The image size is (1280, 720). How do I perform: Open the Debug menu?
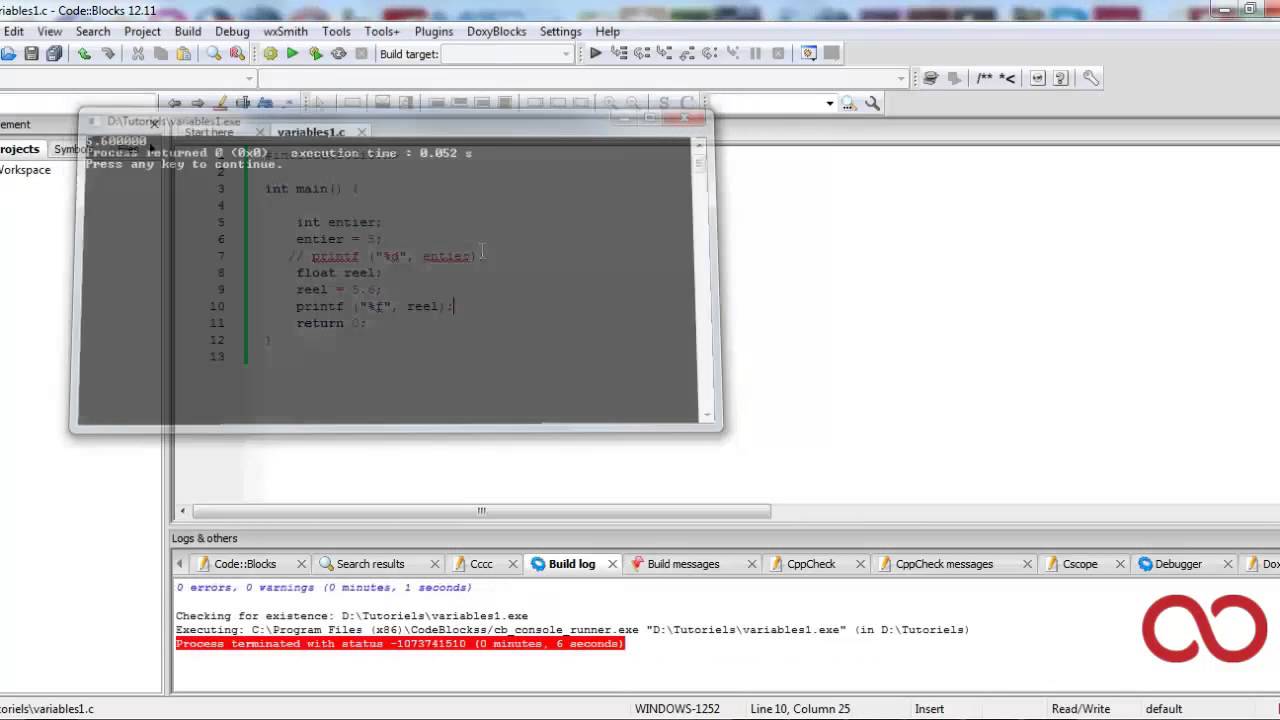pos(232,31)
